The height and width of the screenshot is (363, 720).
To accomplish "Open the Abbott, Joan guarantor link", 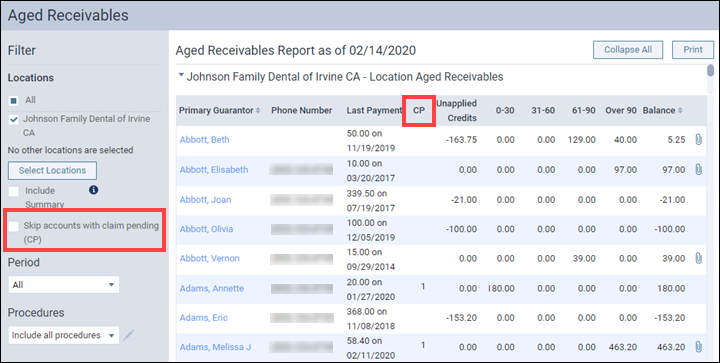I will point(205,200).
